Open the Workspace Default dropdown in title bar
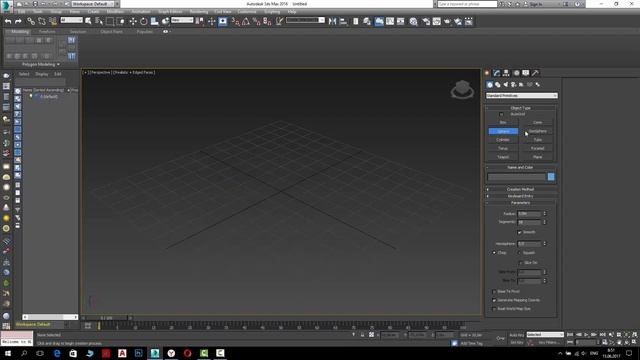Image resolution: width=640 pixels, height=360 pixels. (93, 4)
